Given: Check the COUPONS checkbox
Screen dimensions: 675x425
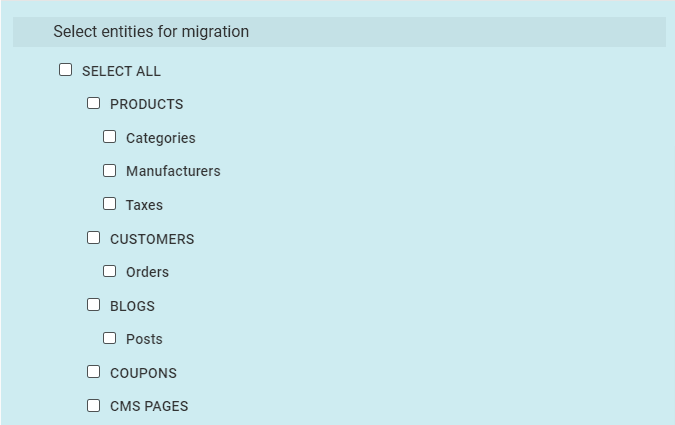Looking at the screenshot, I should 94,372.
